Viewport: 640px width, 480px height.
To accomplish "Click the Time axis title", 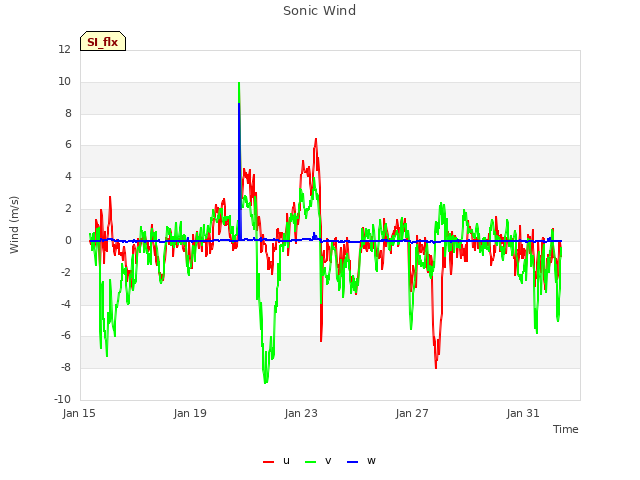I will (x=566, y=429).
